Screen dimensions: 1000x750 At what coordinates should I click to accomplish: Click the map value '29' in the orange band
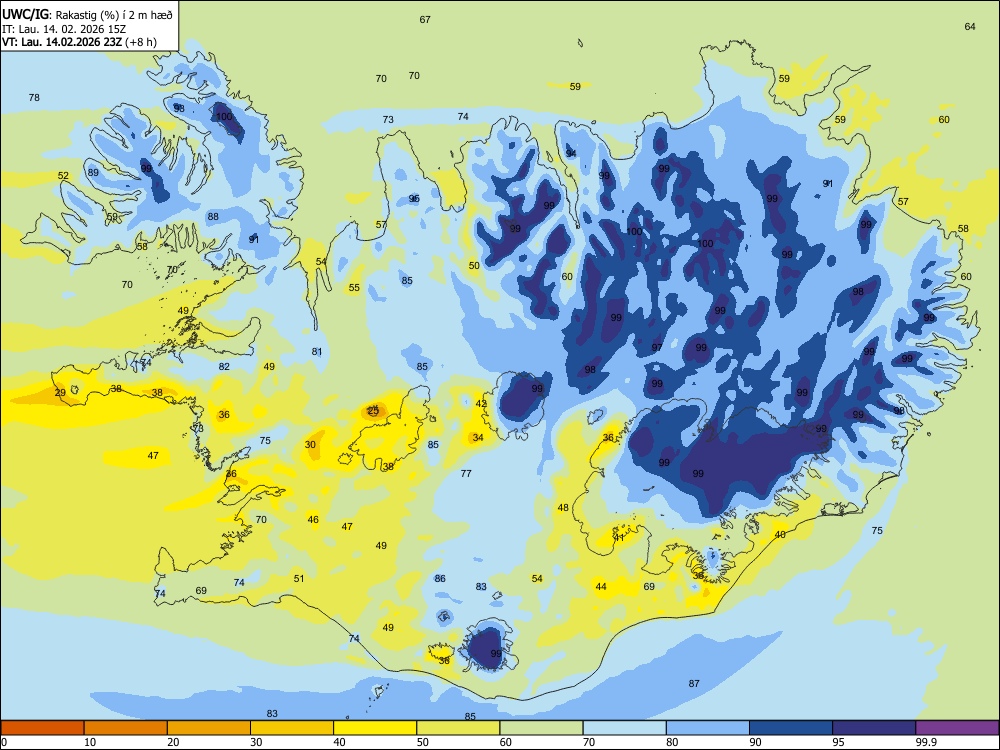pos(60,393)
